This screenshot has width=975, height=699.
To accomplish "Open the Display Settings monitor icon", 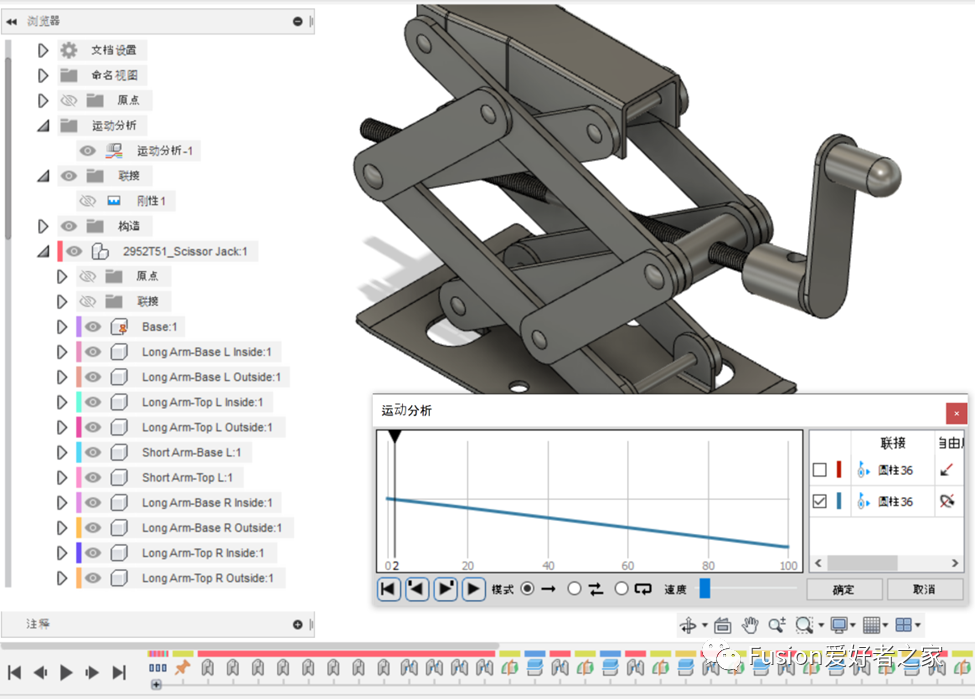I will pyautogui.click(x=838, y=625).
